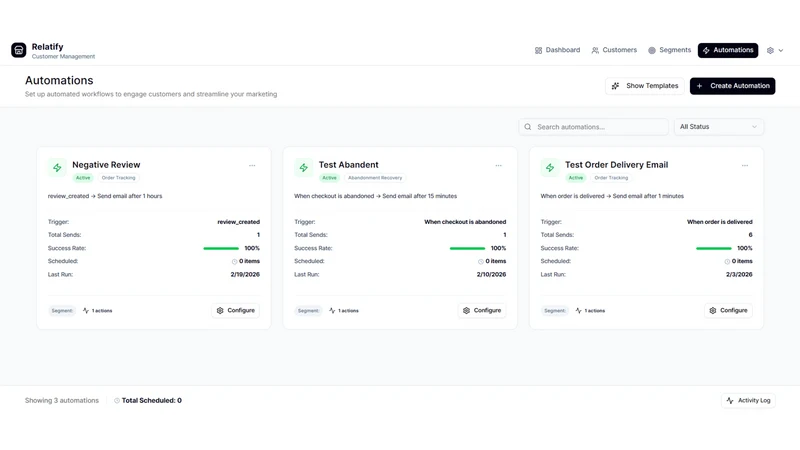Click the Negative Review card title
Viewport: 800px width, 450px height.
pos(106,165)
